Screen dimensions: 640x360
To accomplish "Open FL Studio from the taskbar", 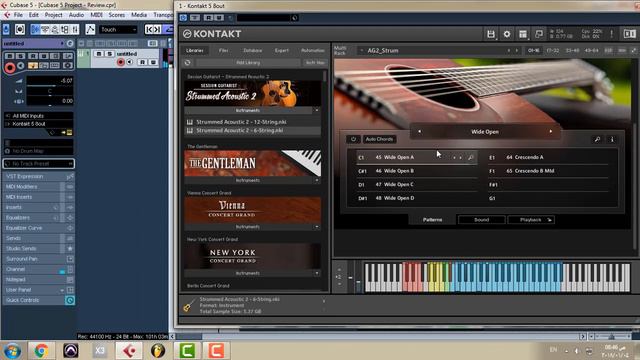I will click(x=158, y=351).
